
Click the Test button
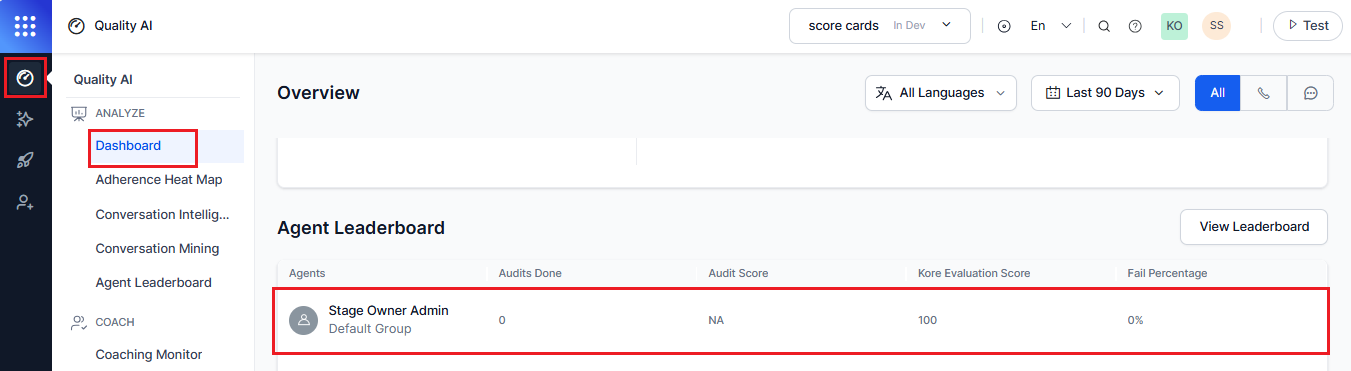[x=1308, y=26]
